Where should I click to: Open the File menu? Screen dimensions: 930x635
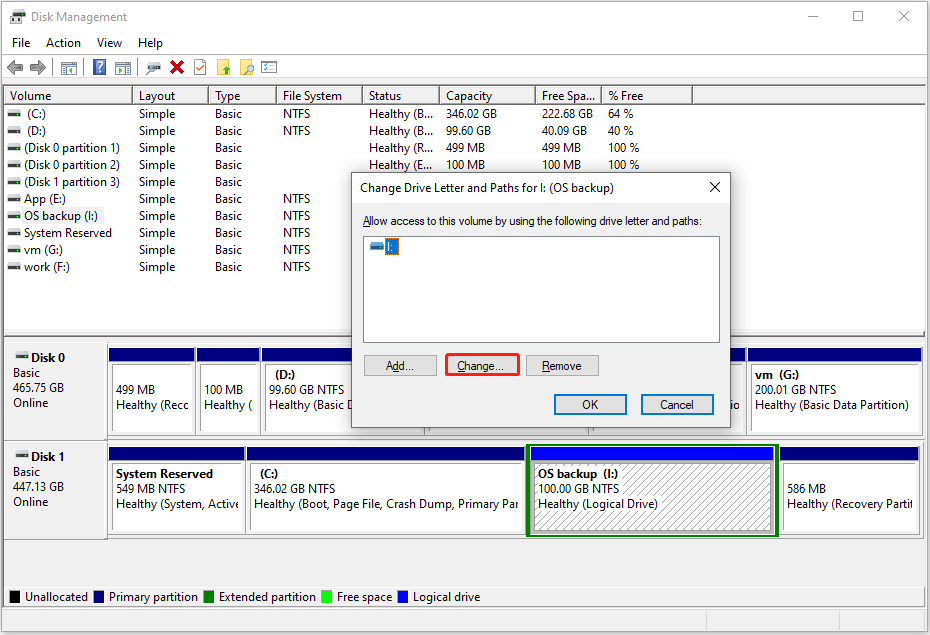point(21,43)
